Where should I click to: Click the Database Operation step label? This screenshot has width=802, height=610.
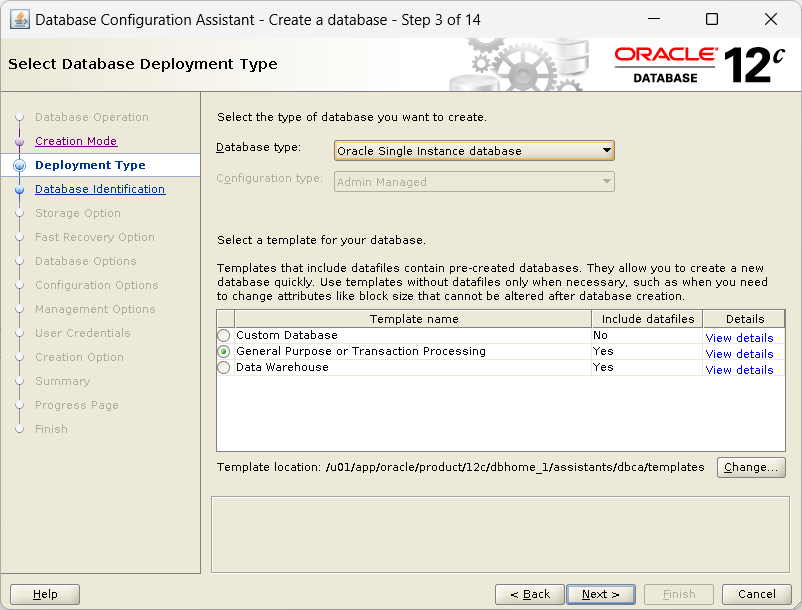tap(92, 117)
